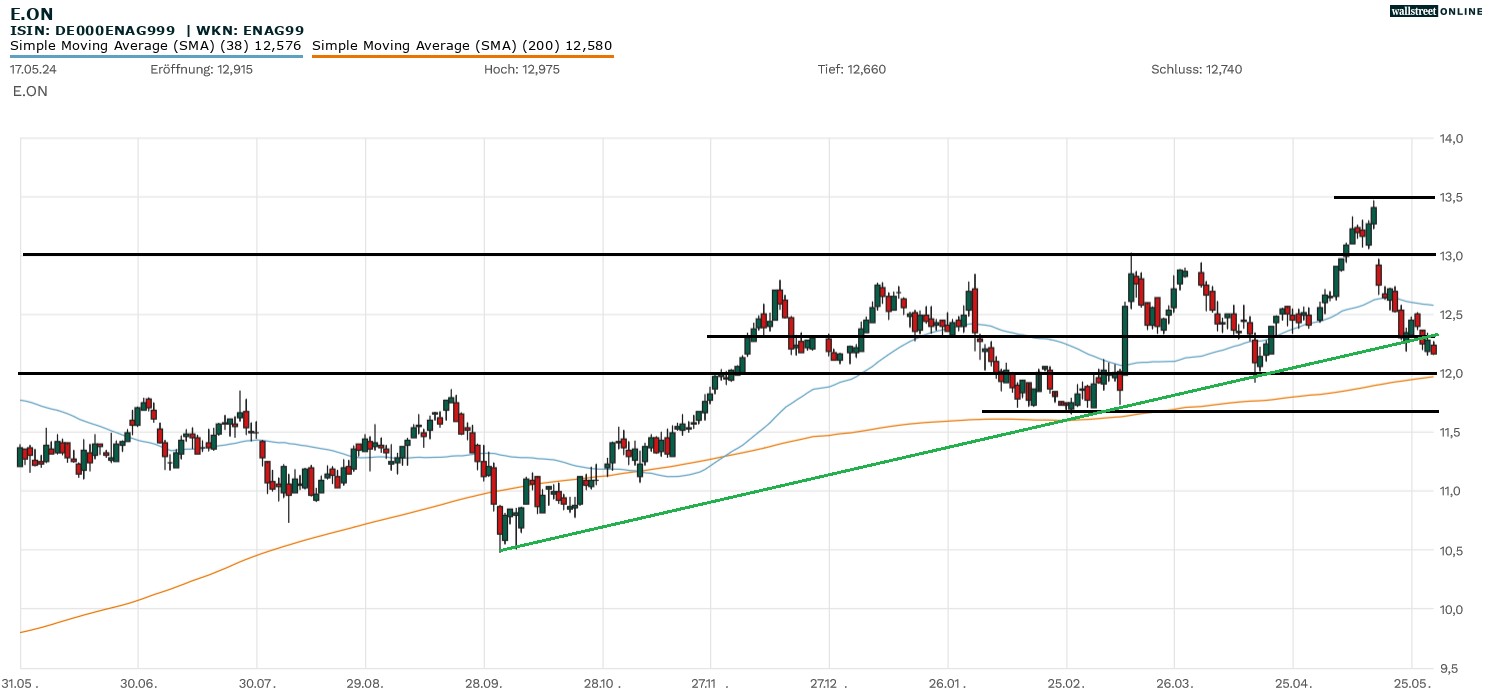Click the Schluss 12,740 value
The image size is (1490, 689).
(x=1196, y=69)
